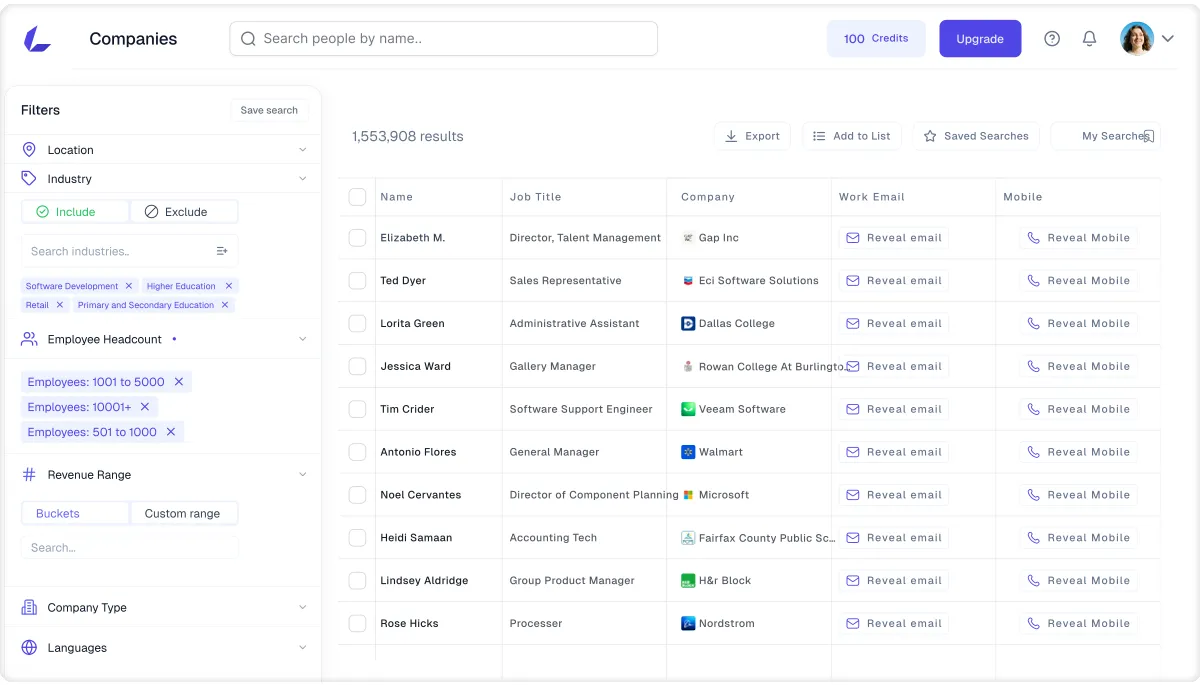Check the box for Elizabeth M.

tap(357, 238)
